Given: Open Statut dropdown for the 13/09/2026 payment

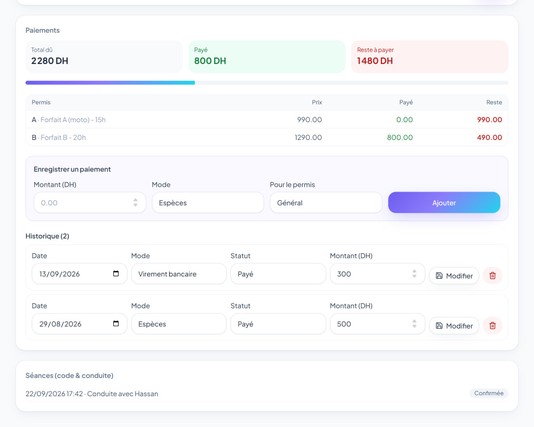Looking at the screenshot, I should click(x=278, y=274).
